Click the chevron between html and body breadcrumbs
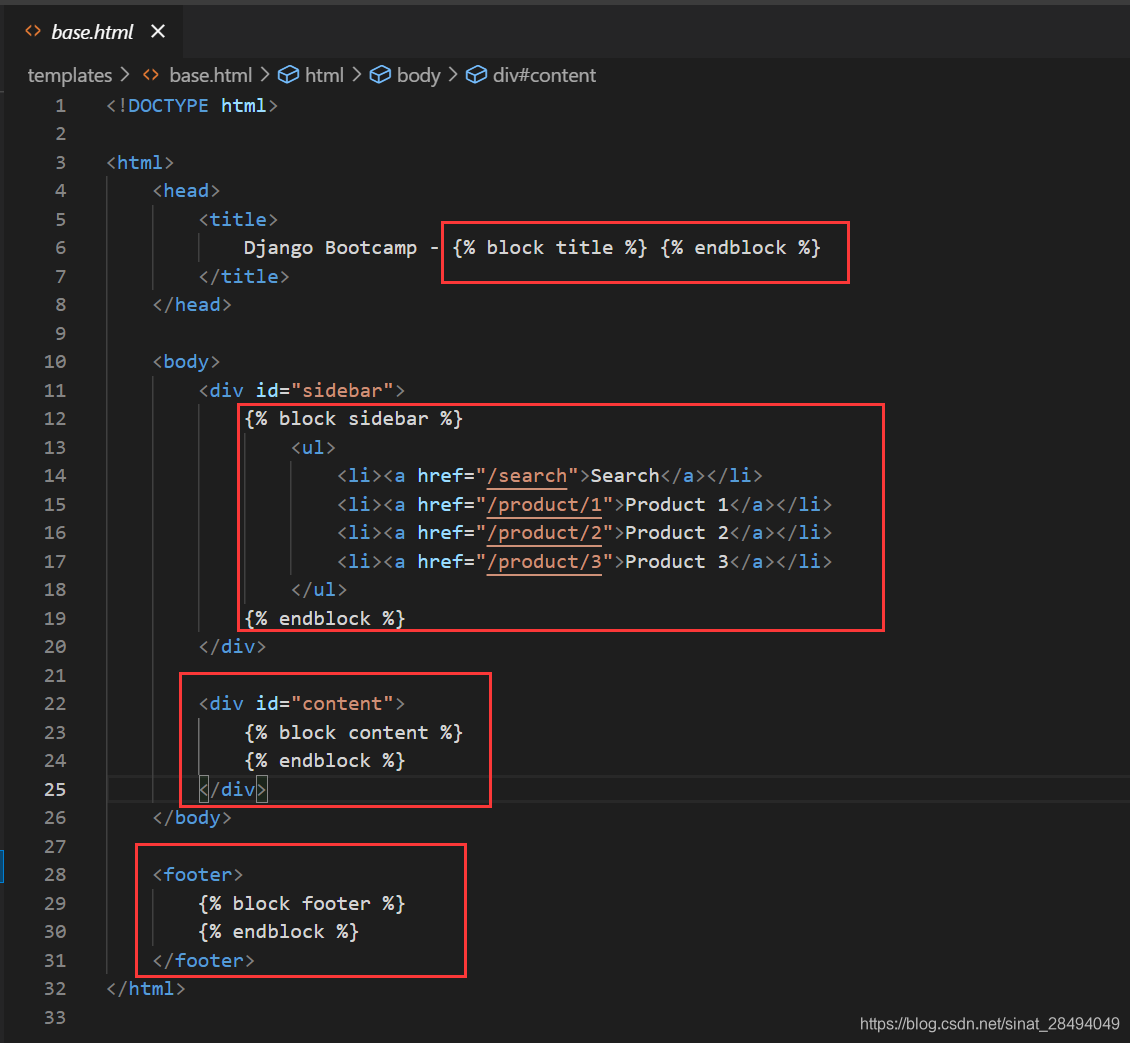Screen dimensions: 1130x1043 coord(356,75)
